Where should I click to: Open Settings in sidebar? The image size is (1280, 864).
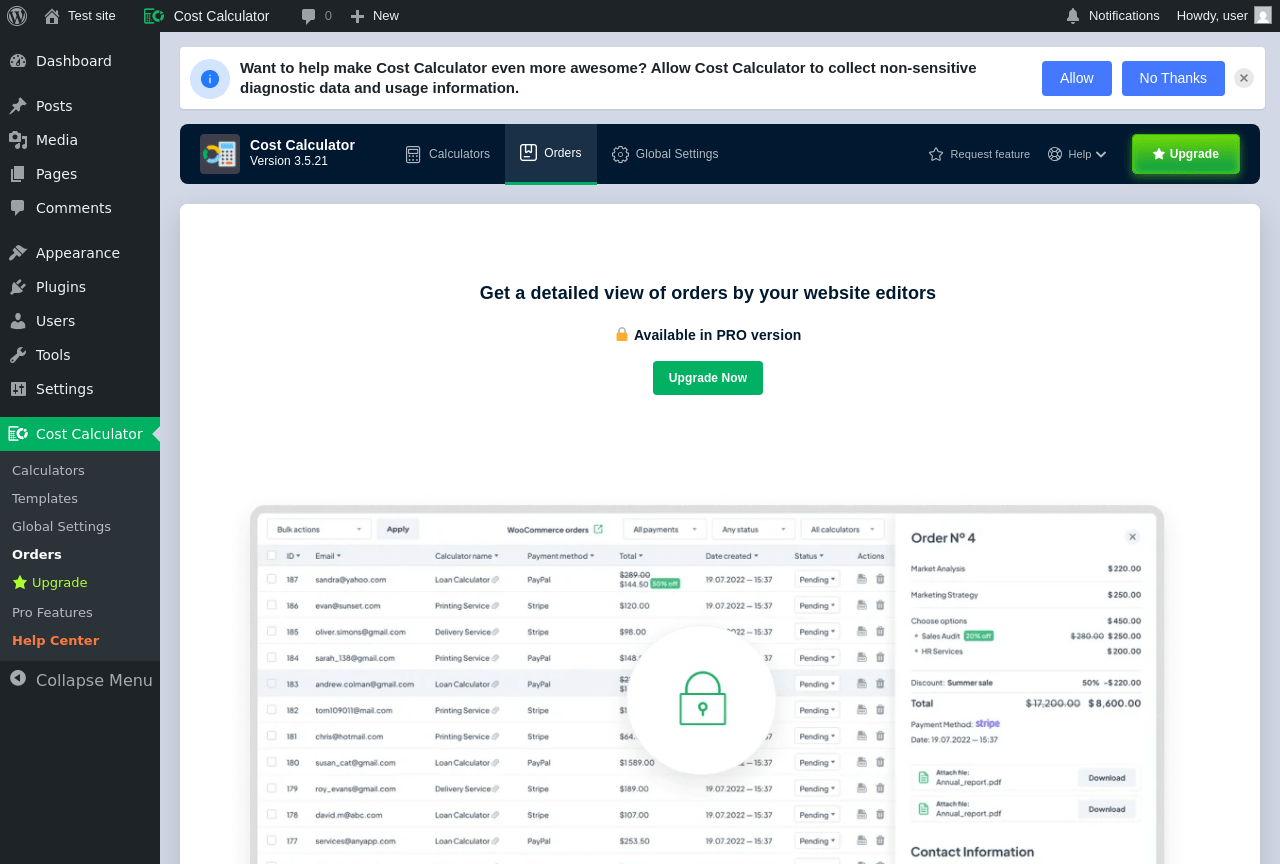[80, 389]
